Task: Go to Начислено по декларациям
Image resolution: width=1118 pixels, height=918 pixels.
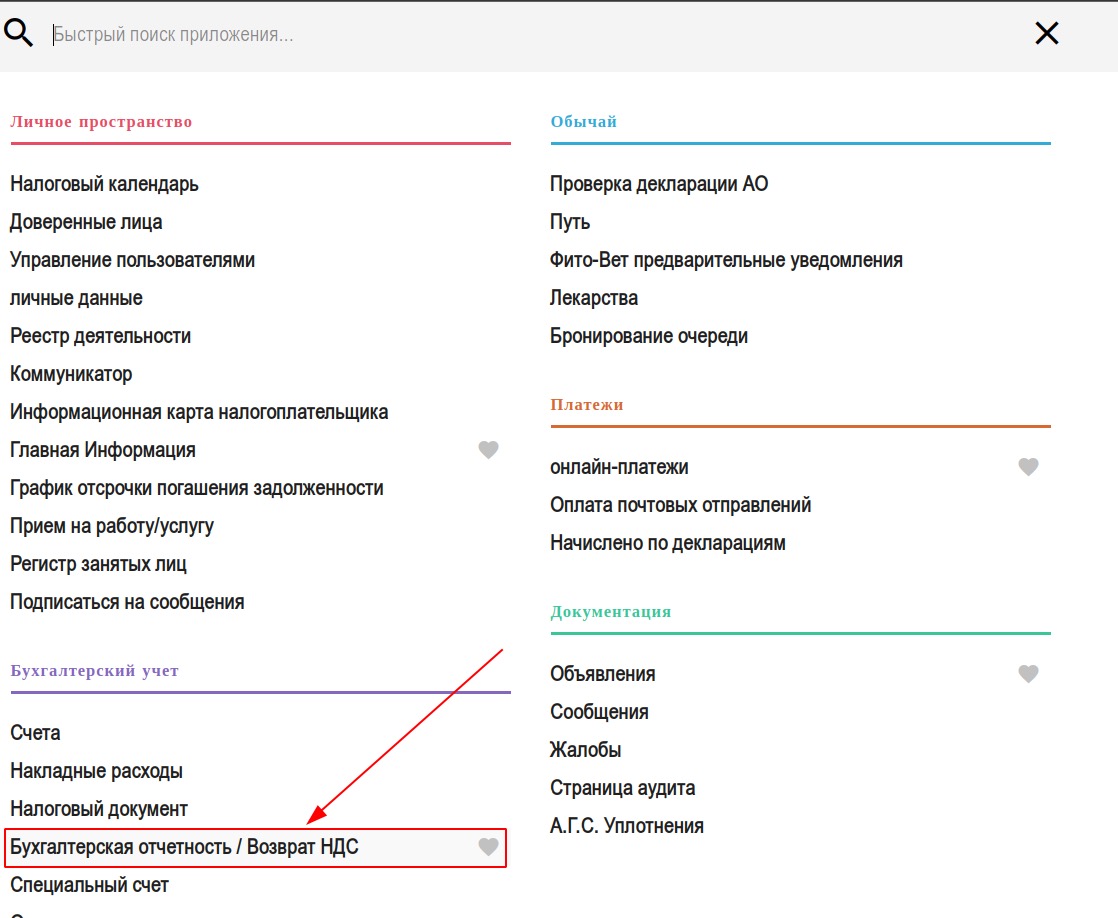Action: pos(668,543)
